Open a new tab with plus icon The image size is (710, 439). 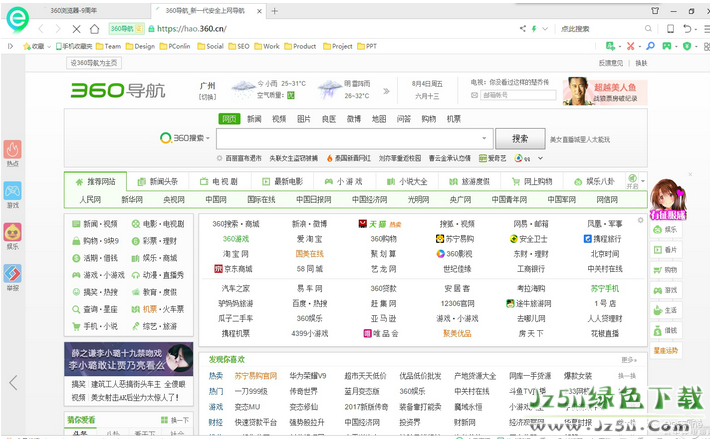(274, 11)
